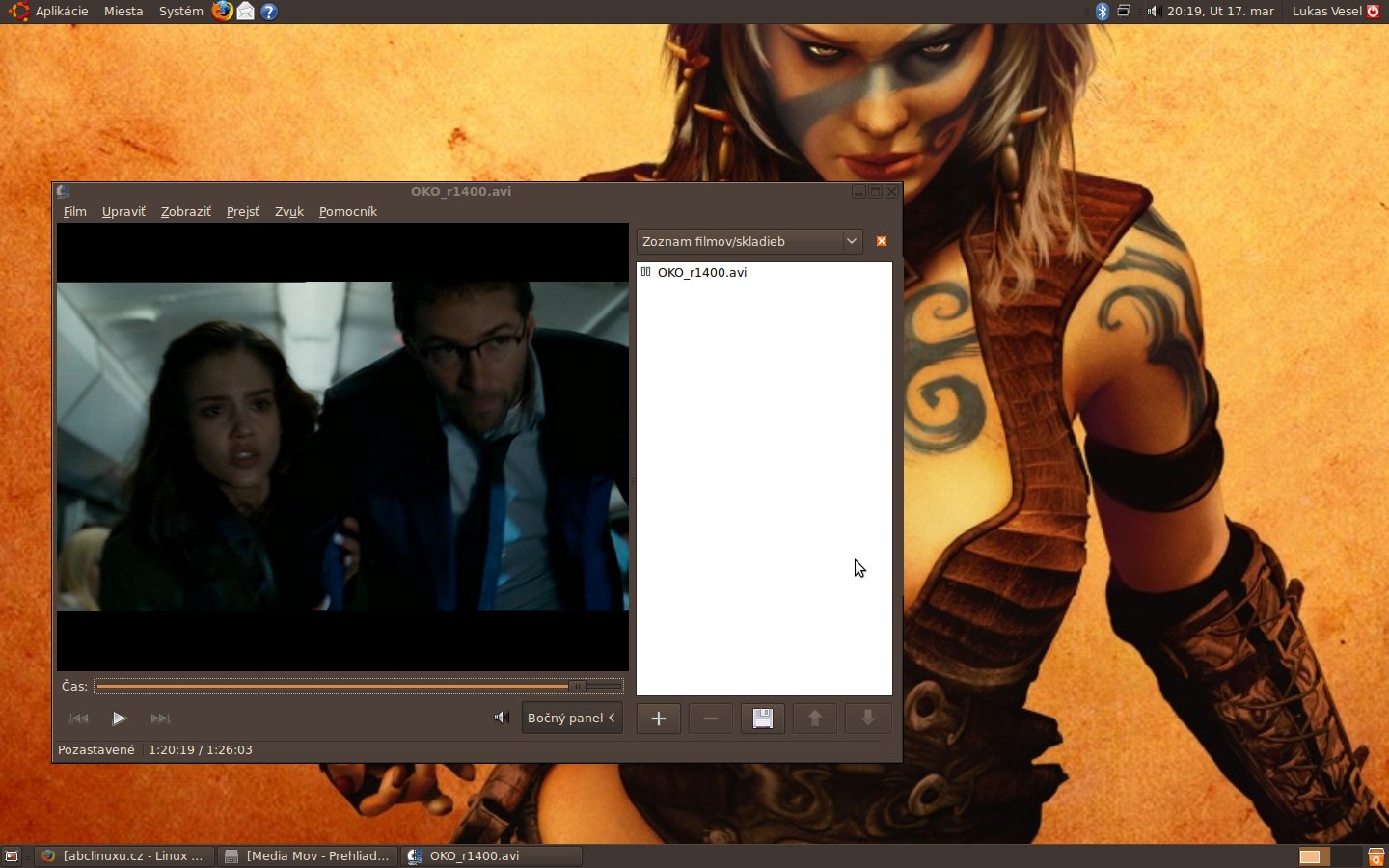Click the display tray icon beside Bluetooth
This screenshot has width=1389, height=868.
pyautogui.click(x=1124, y=12)
